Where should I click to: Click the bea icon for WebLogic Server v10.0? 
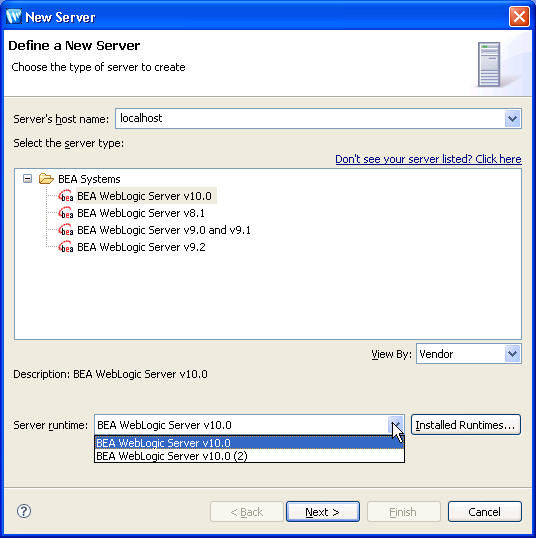coord(66,196)
